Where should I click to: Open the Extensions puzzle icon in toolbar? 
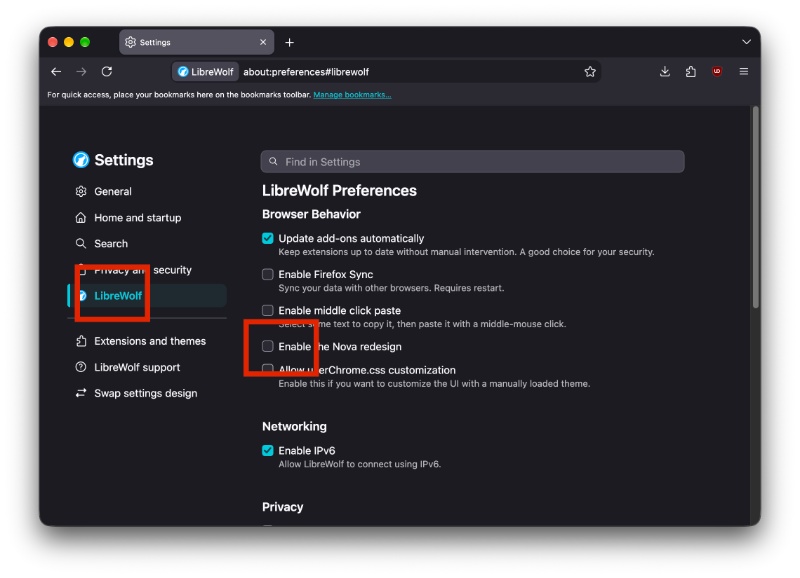click(690, 71)
